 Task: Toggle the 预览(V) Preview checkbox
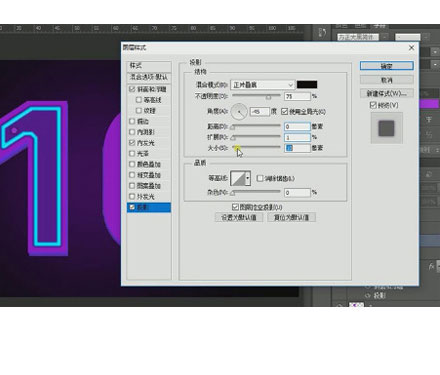pyautogui.click(x=373, y=105)
